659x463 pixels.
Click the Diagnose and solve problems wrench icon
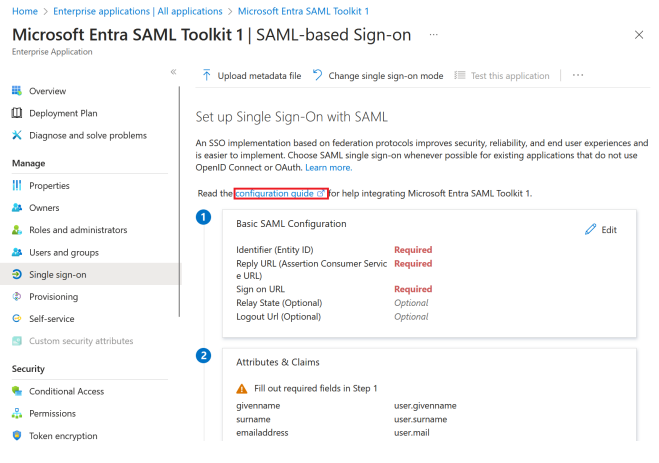[x=17, y=135]
